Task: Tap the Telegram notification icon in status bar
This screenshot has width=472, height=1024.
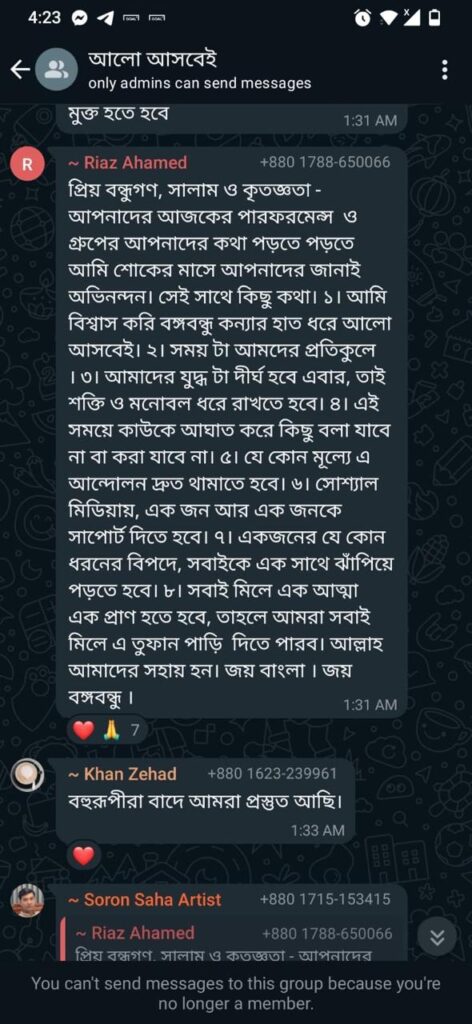Action: pyautogui.click(x=104, y=19)
